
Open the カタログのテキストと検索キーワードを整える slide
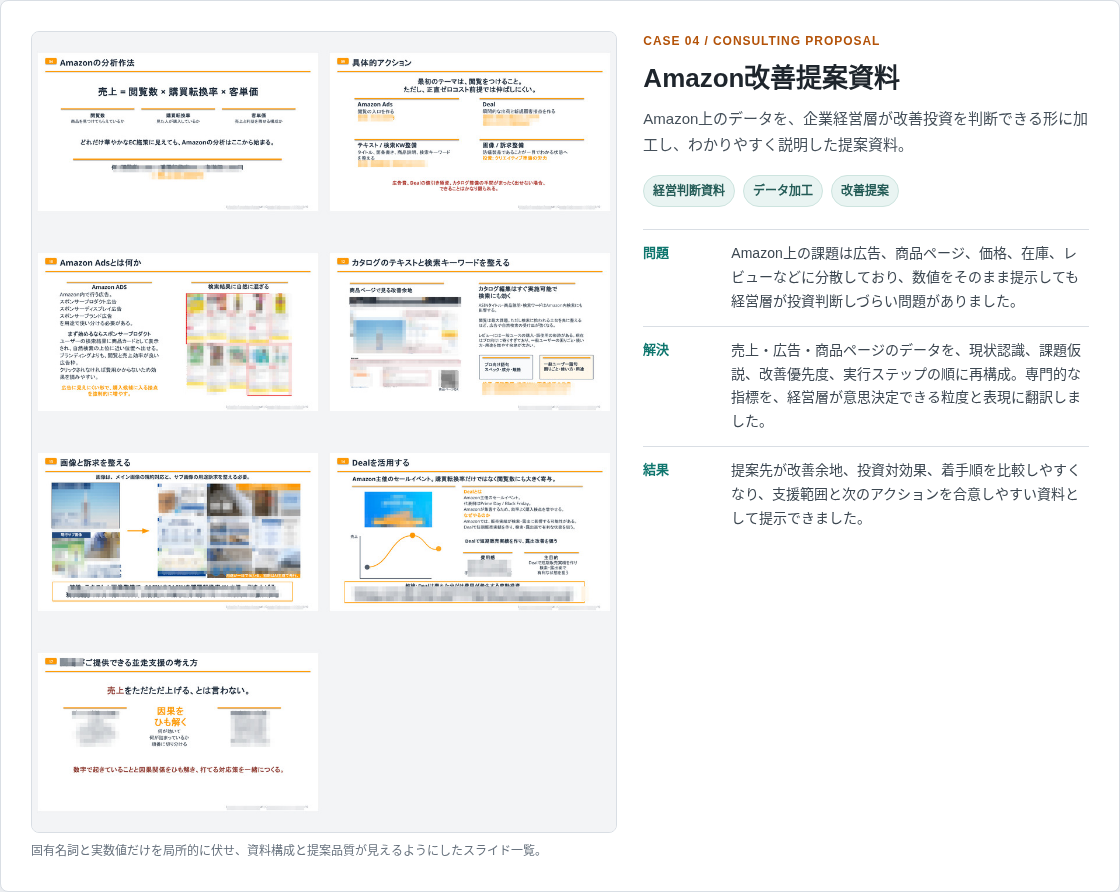pos(470,332)
